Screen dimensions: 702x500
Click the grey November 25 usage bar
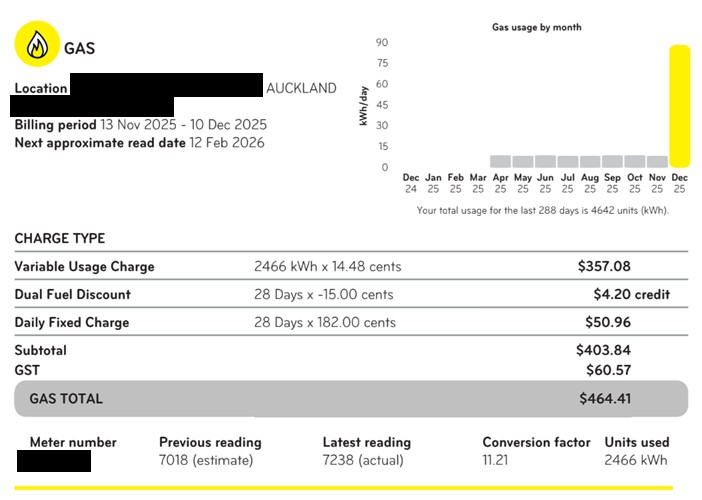(657, 161)
